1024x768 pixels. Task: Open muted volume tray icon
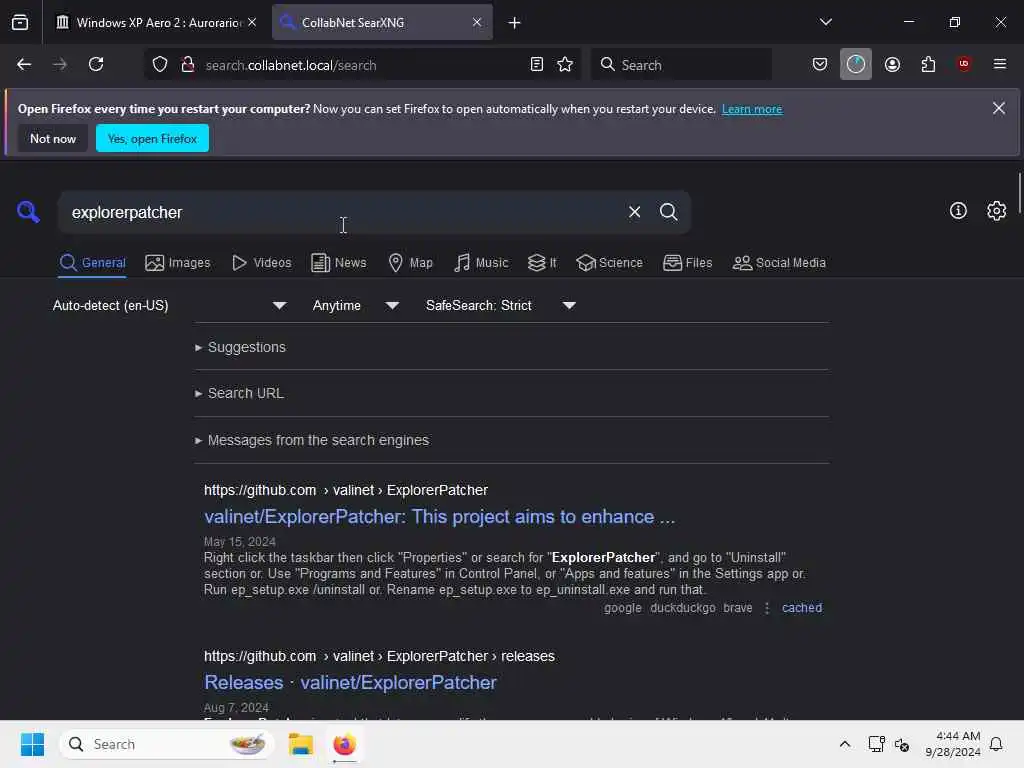click(x=902, y=744)
